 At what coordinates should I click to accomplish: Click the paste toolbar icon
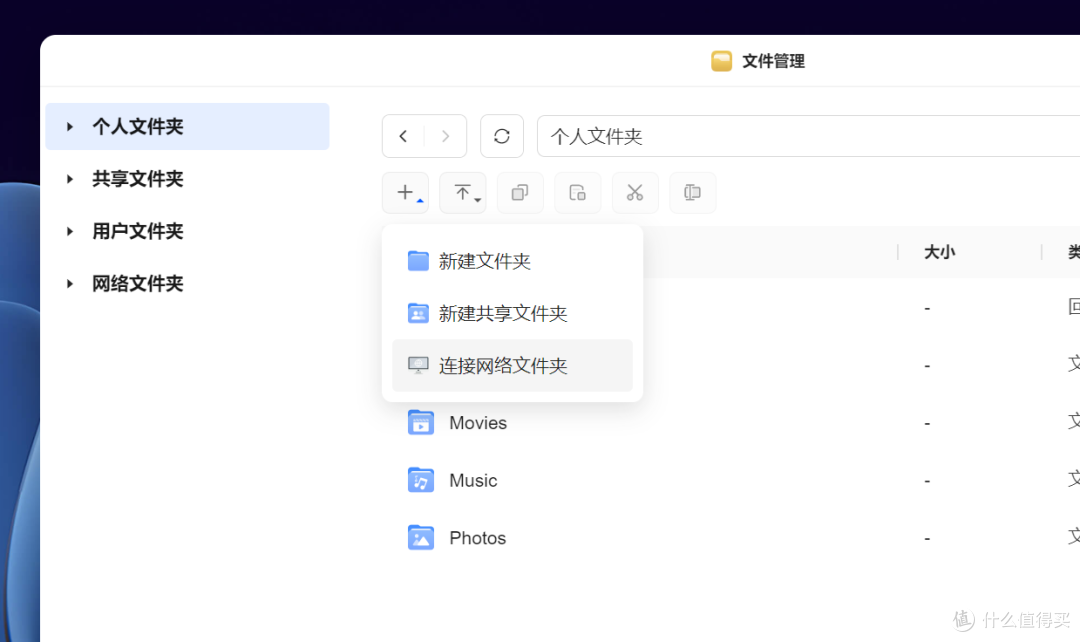(577, 193)
